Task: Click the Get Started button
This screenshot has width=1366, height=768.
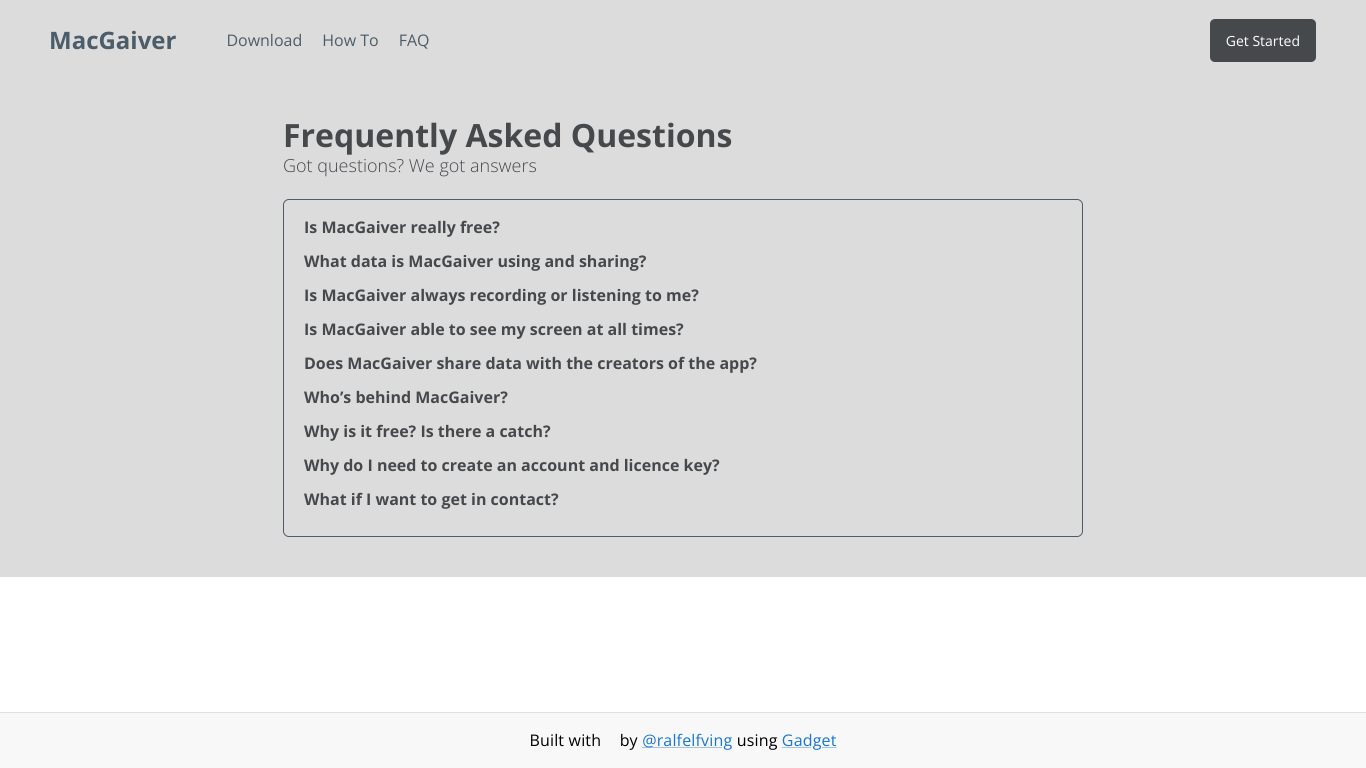Action: 1262,41
